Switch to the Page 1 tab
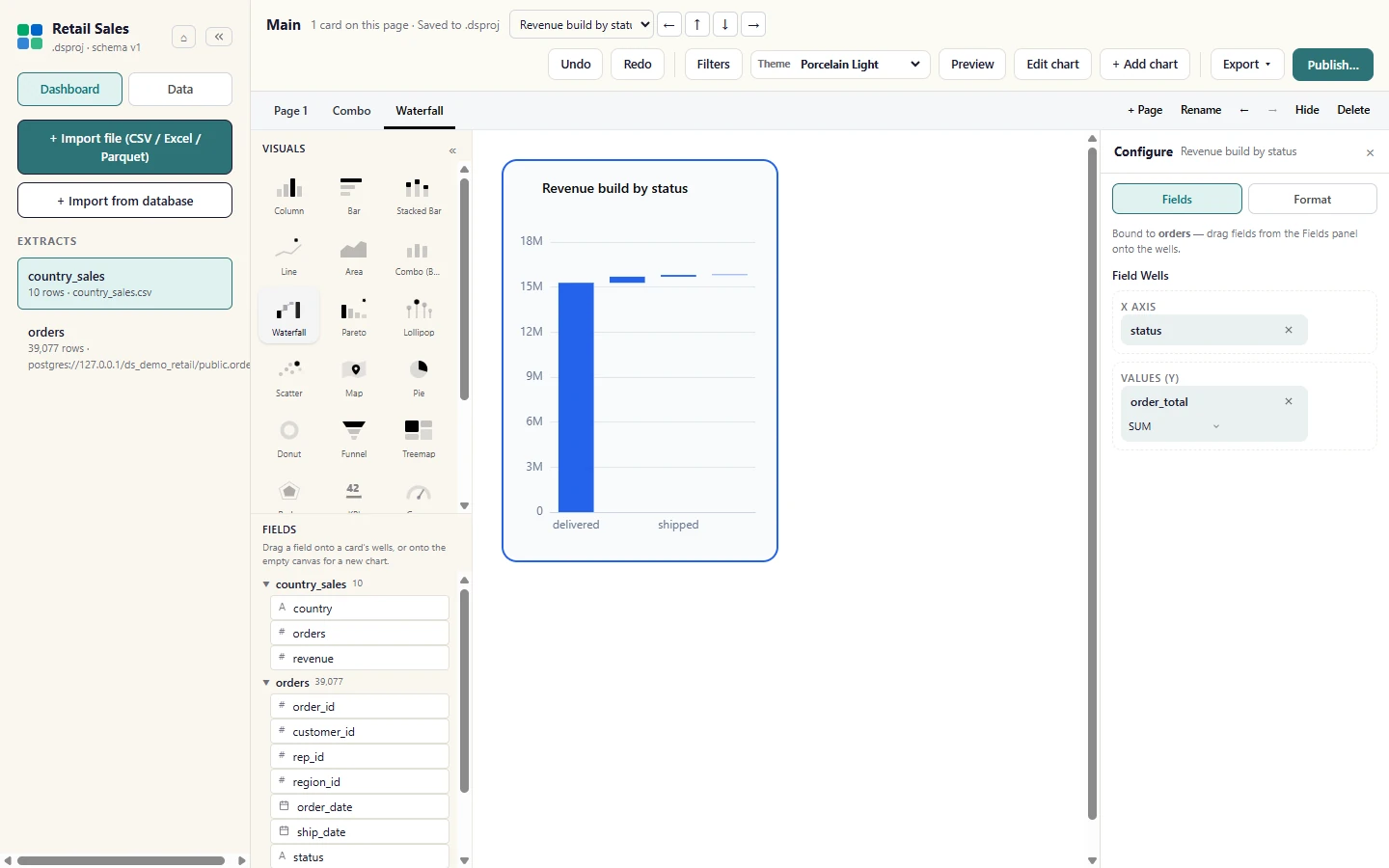Screen dimensions: 1389x868 290,111
